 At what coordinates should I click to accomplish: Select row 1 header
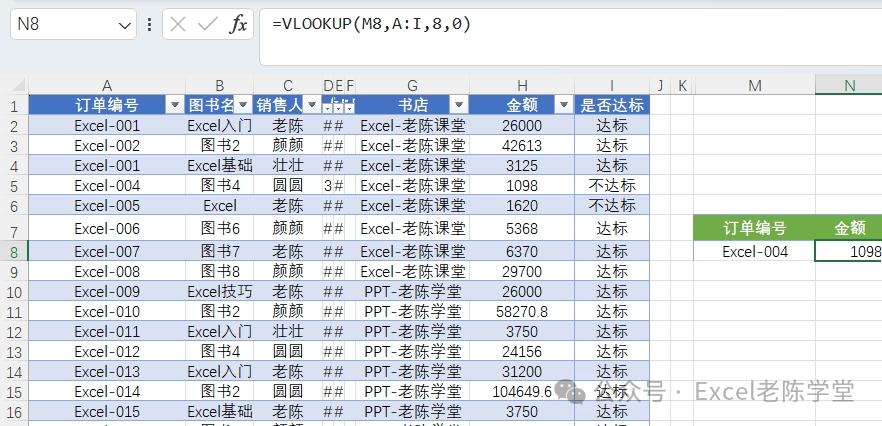[x=14, y=105]
